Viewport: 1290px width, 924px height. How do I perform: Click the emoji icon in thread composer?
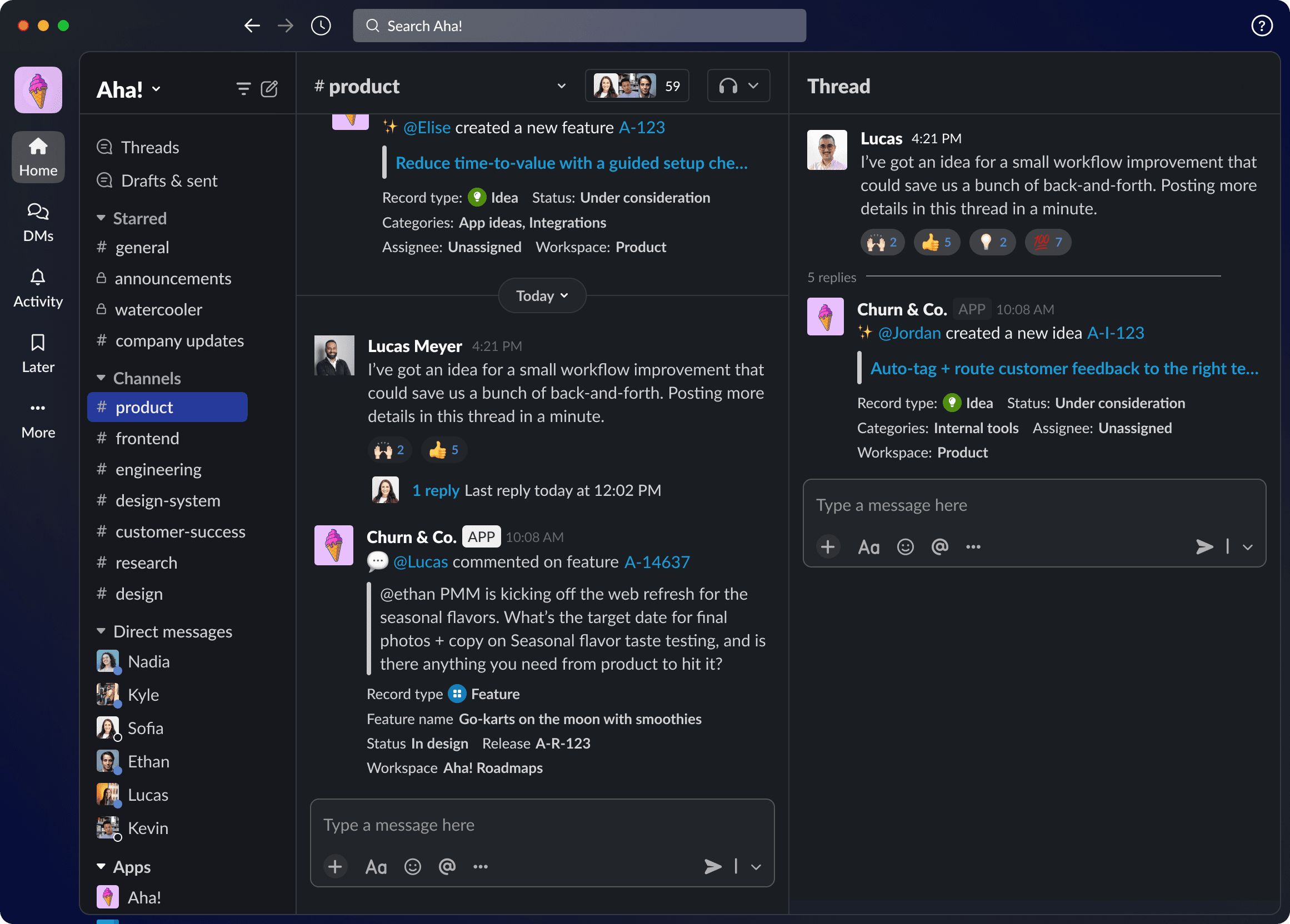(905, 546)
